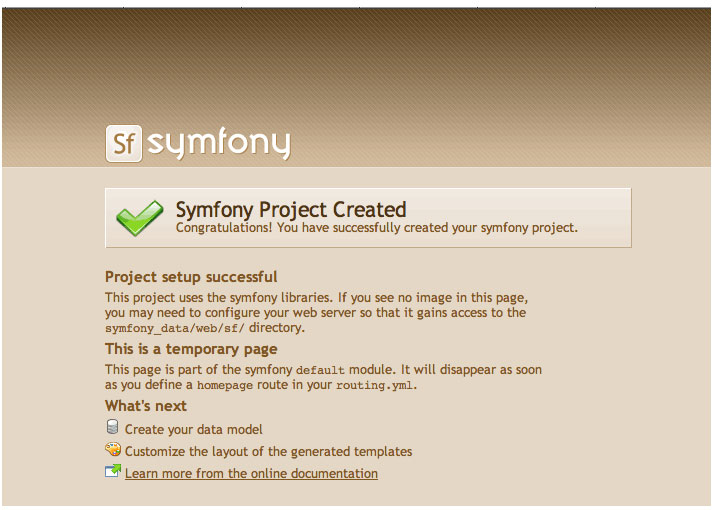Click the symfony wordmark logo
This screenshot has width=714, height=510.
(x=219, y=143)
